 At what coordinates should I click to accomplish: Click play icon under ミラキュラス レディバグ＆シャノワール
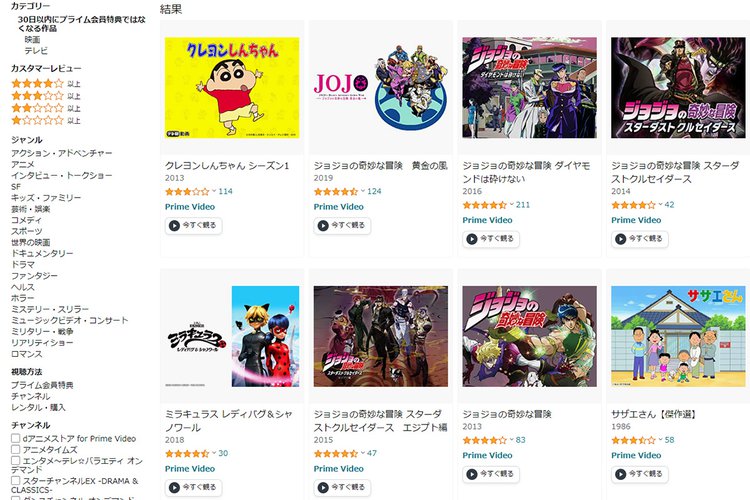coord(175,488)
